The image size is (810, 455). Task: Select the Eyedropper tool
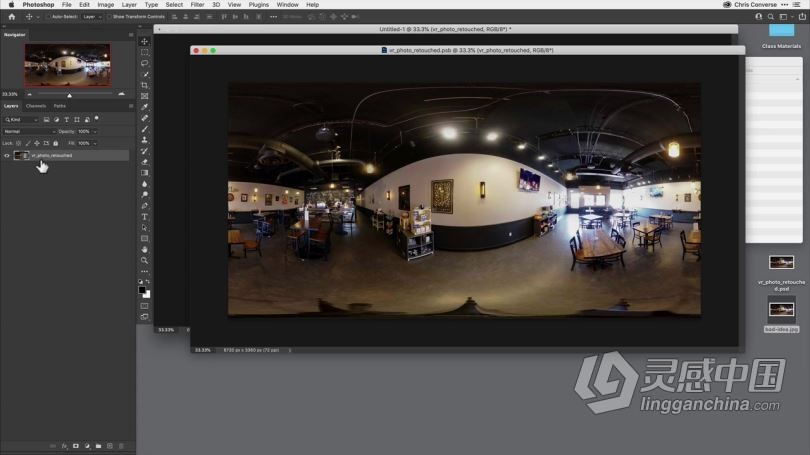coord(145,107)
